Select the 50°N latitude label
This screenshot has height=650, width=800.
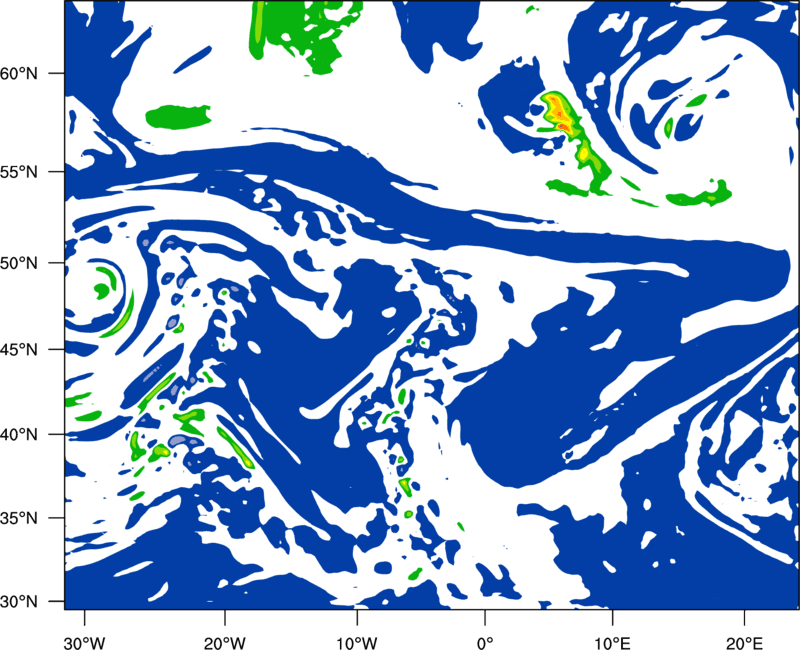coord(19,263)
